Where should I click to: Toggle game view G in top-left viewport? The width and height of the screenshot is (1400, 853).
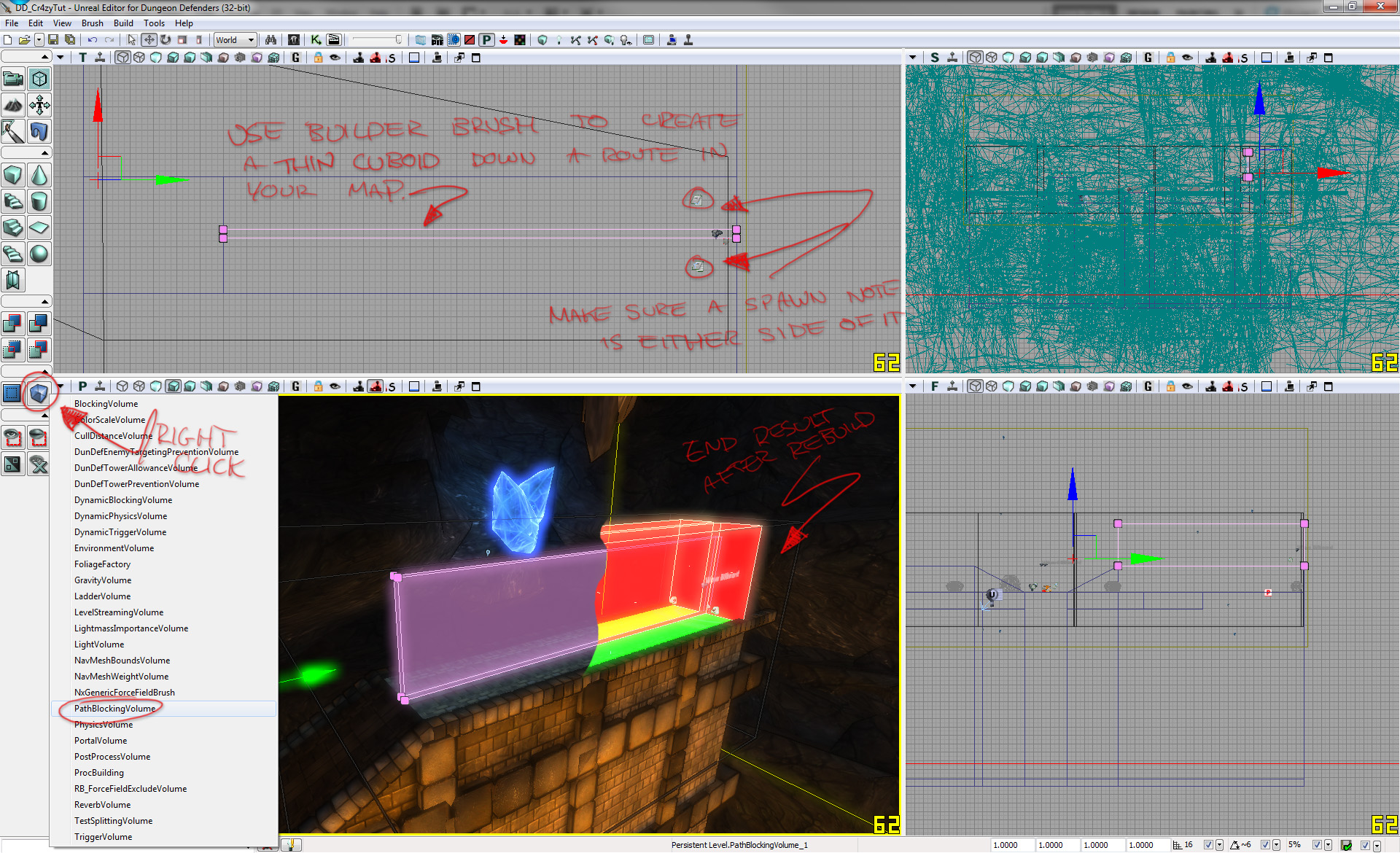(x=295, y=58)
